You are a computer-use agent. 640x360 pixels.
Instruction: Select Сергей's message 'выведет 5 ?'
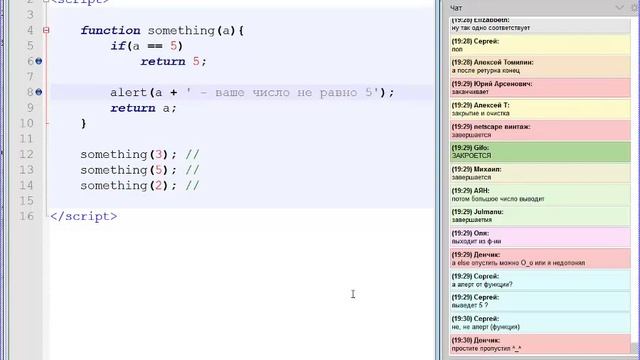(540, 301)
